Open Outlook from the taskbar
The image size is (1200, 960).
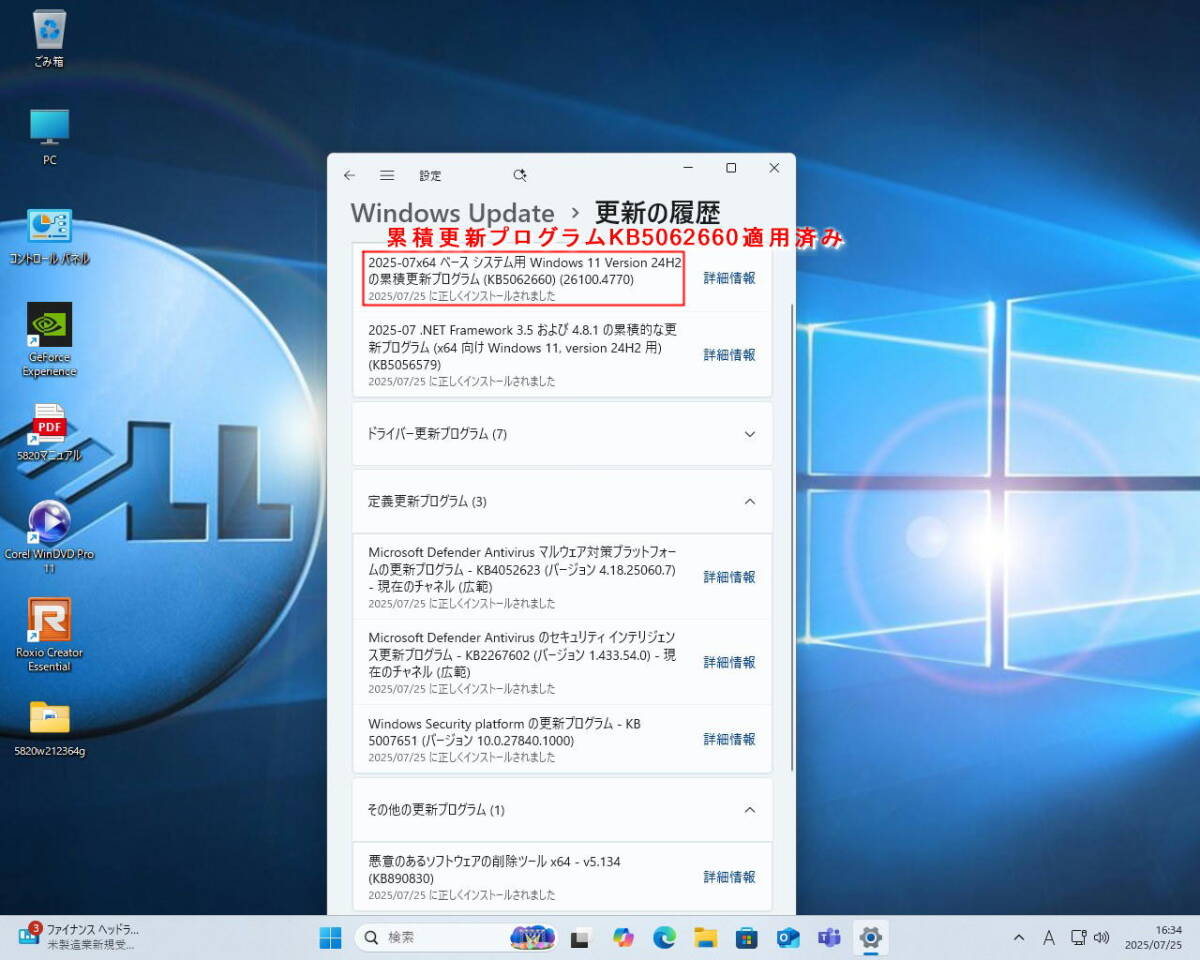pyautogui.click(x=788, y=937)
